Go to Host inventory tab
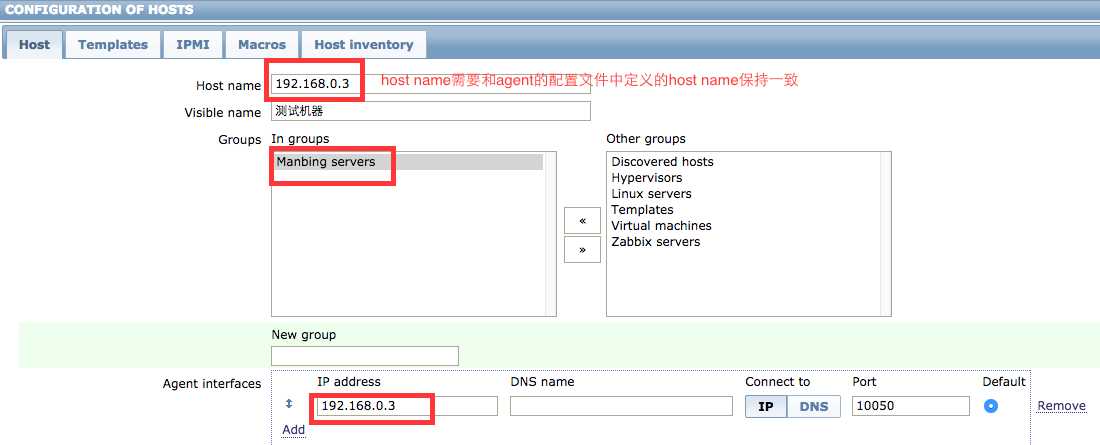 [x=363, y=44]
